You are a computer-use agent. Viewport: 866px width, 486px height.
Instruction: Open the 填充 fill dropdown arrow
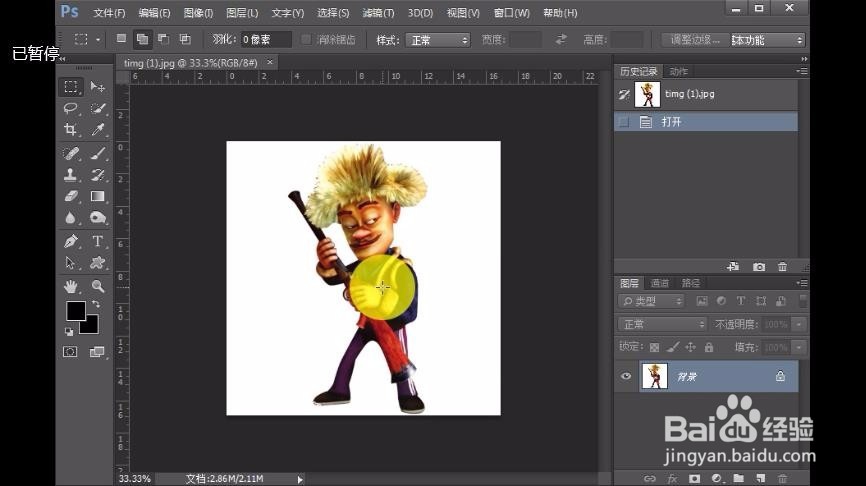click(x=799, y=347)
